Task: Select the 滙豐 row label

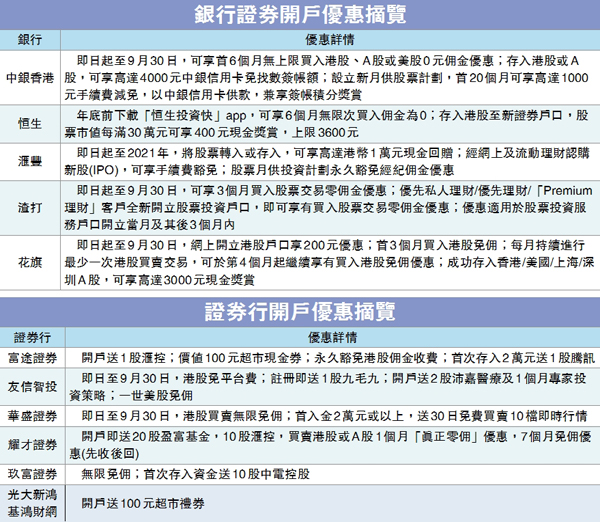Action: coord(31,160)
